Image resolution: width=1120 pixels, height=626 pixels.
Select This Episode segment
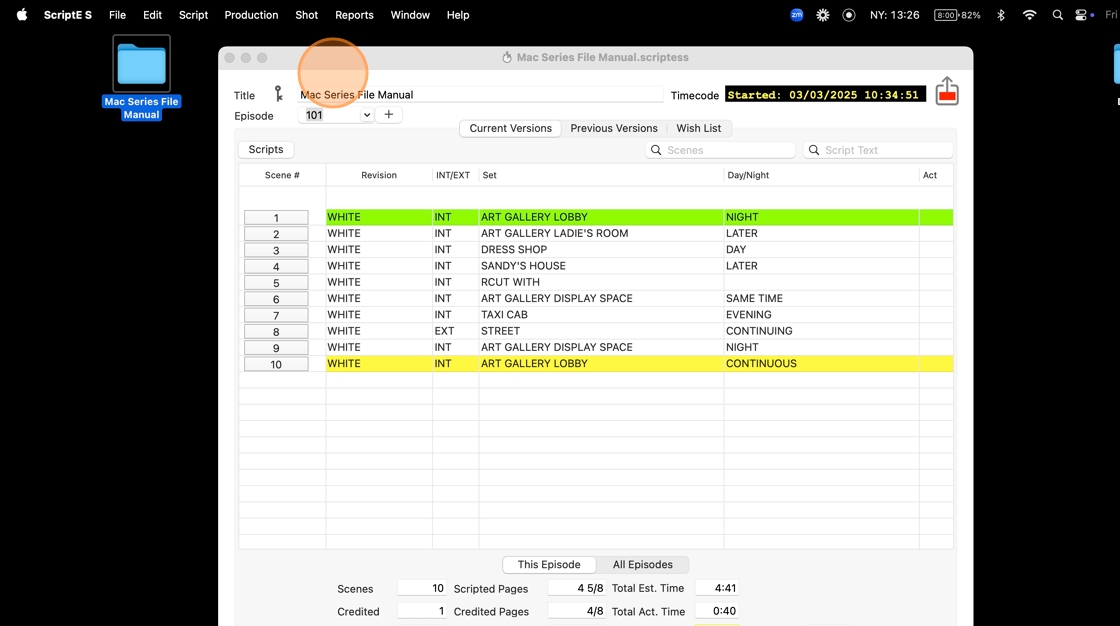(x=549, y=565)
